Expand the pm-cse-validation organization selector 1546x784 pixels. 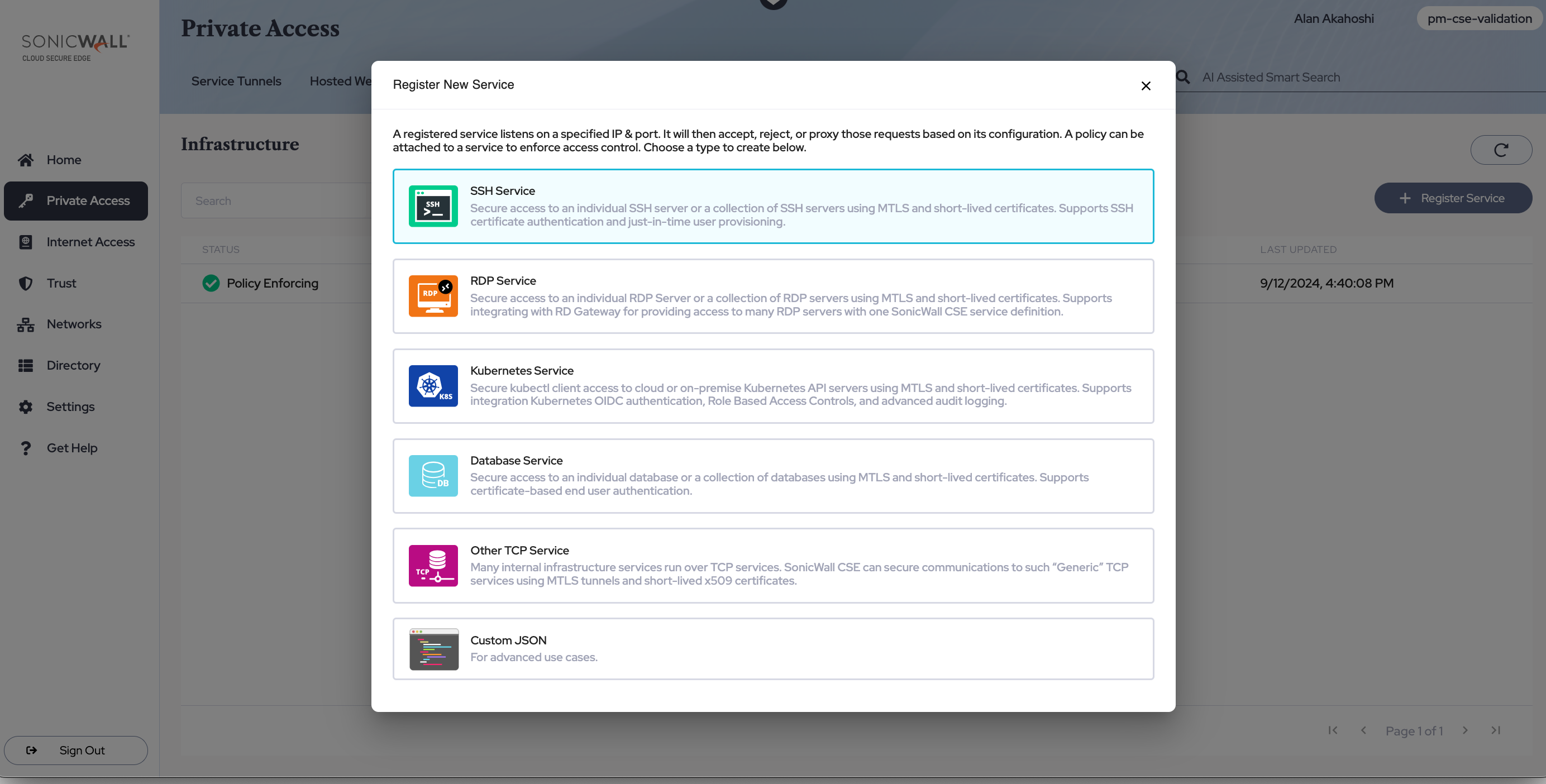point(1479,18)
